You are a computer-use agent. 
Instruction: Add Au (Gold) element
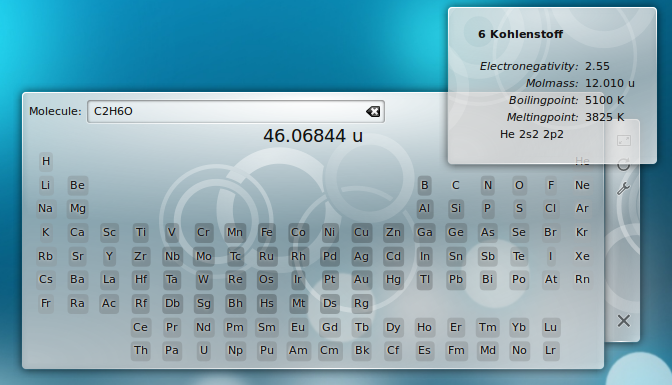361,280
